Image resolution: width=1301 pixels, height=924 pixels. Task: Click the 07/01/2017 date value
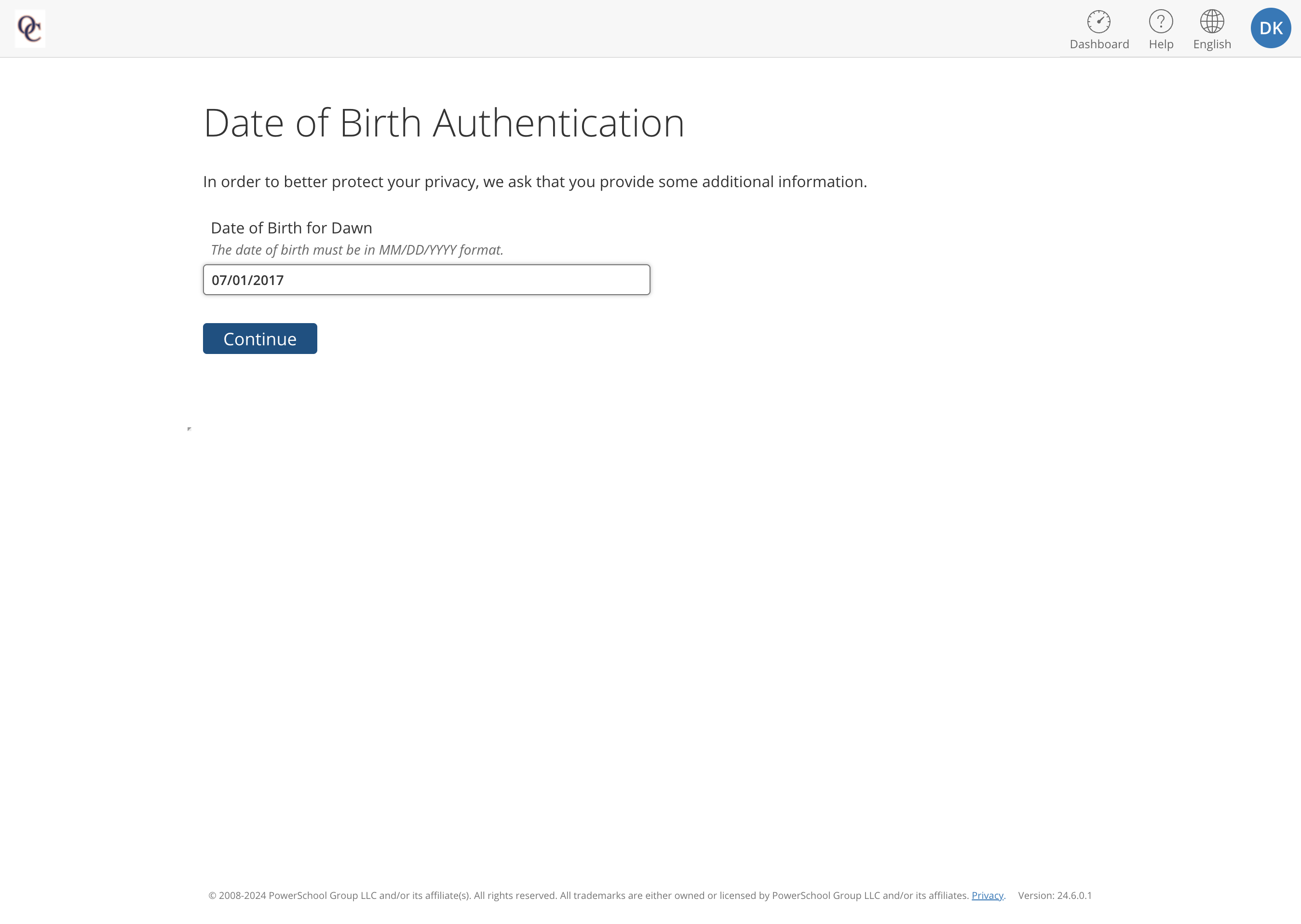pyautogui.click(x=247, y=280)
